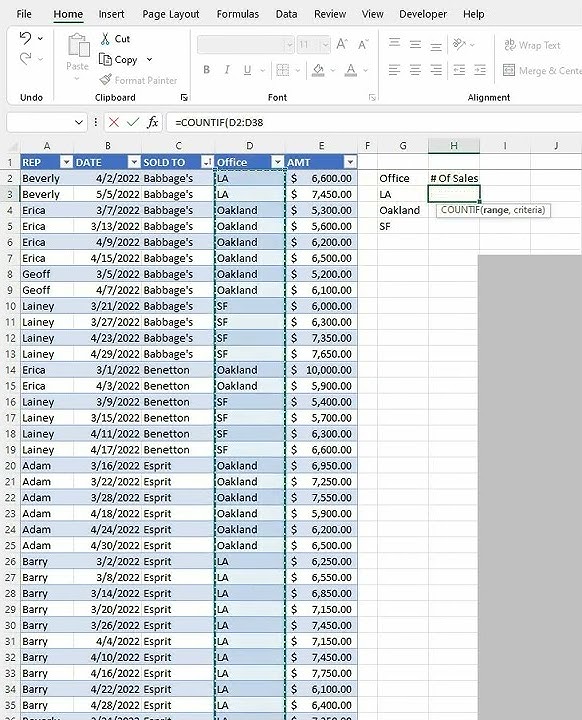This screenshot has width=582, height=720.
Task: Click the Select All corner triangle
Action: point(13,146)
